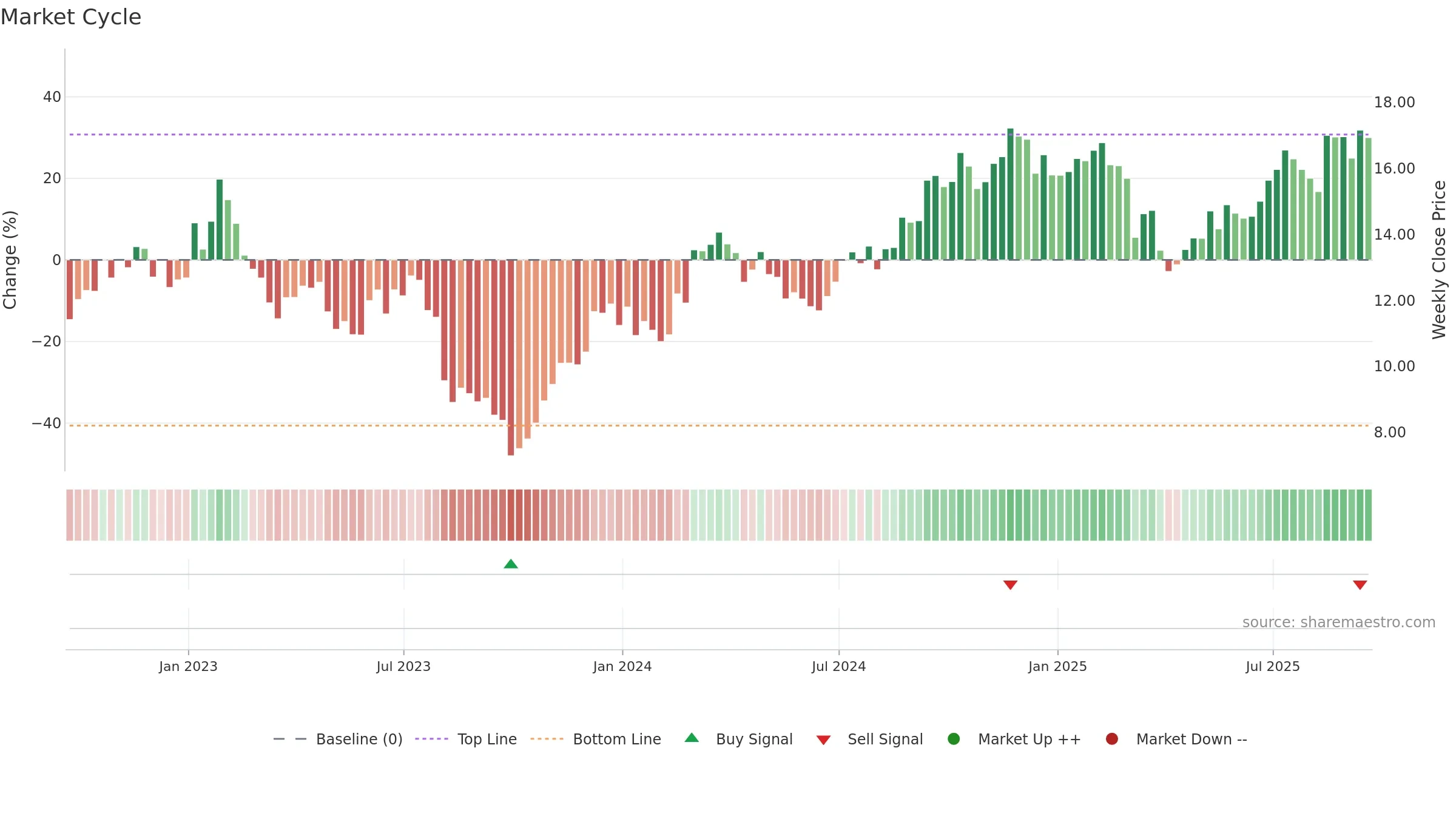Click the Sell Signal marker after Jul 2025
1456x819 pixels.
pos(1360,585)
